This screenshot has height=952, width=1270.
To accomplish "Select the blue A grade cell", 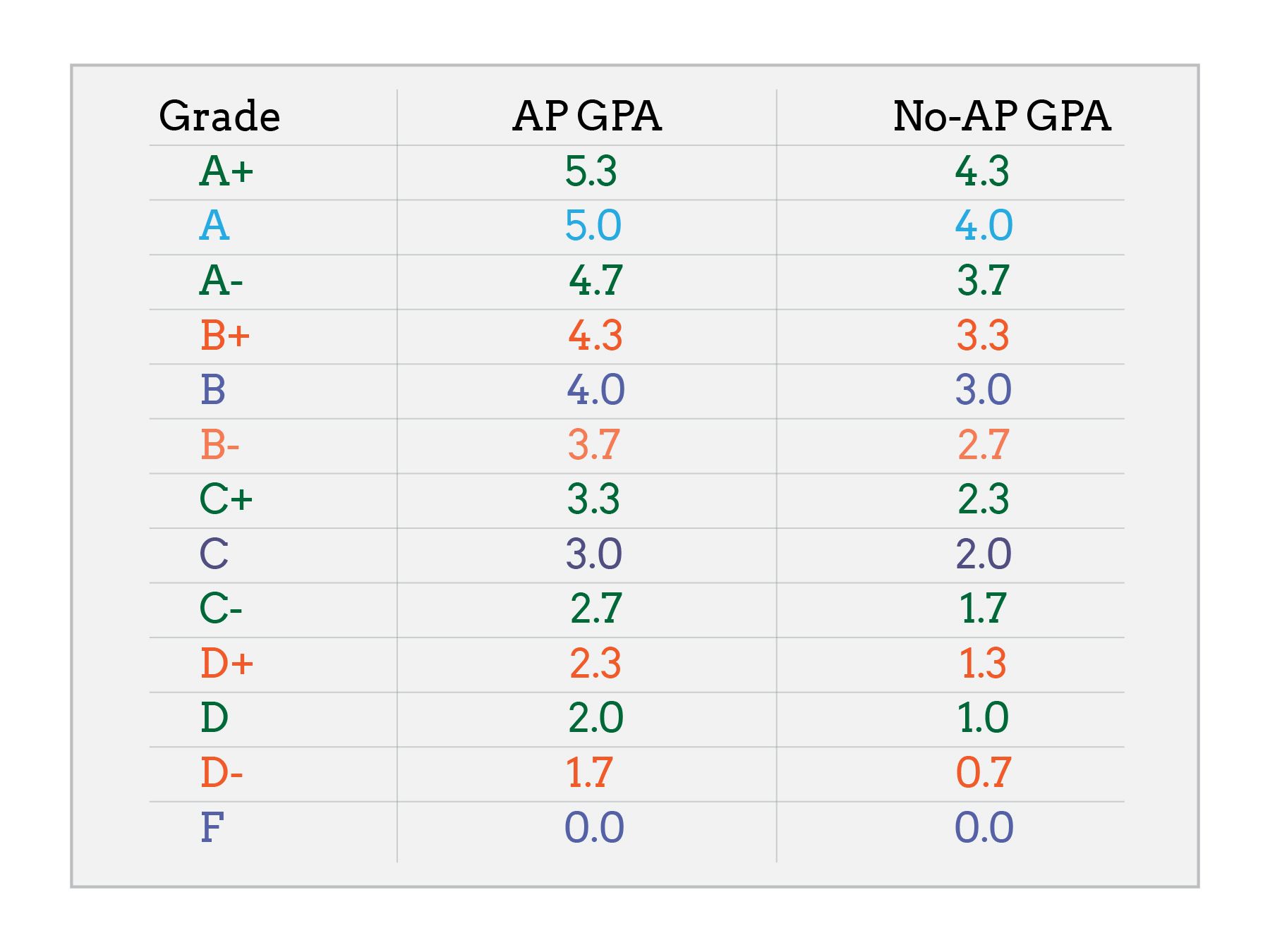I will [x=214, y=226].
